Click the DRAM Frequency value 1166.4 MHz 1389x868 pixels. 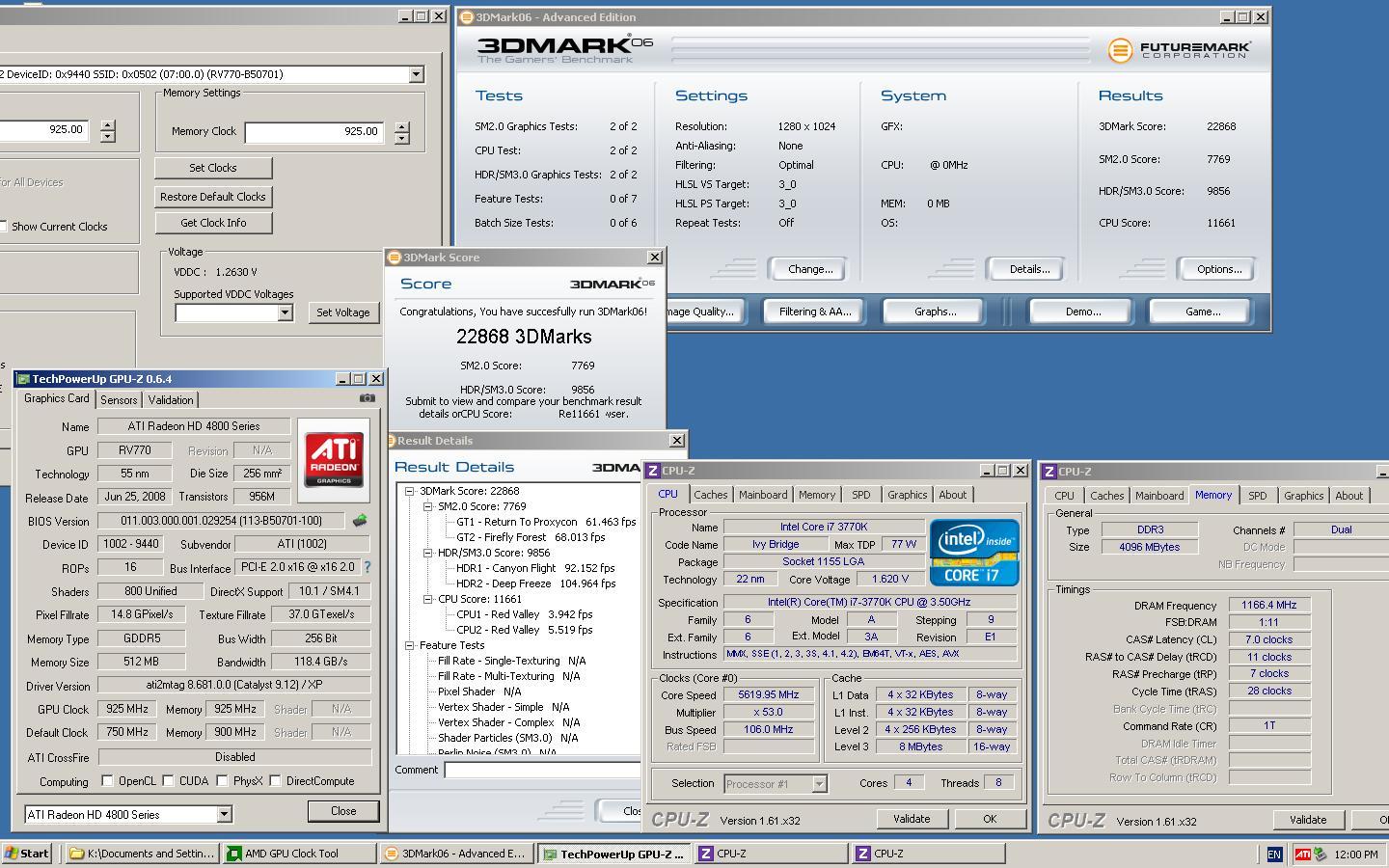pos(1268,605)
